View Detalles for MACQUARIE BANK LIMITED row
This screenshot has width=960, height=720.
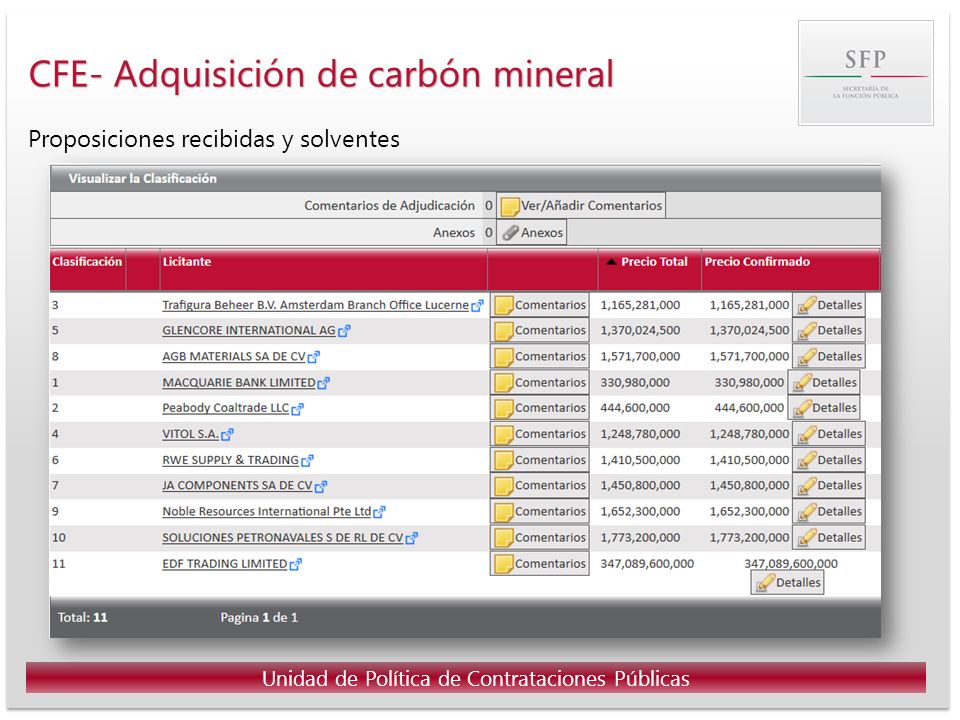coord(823,383)
